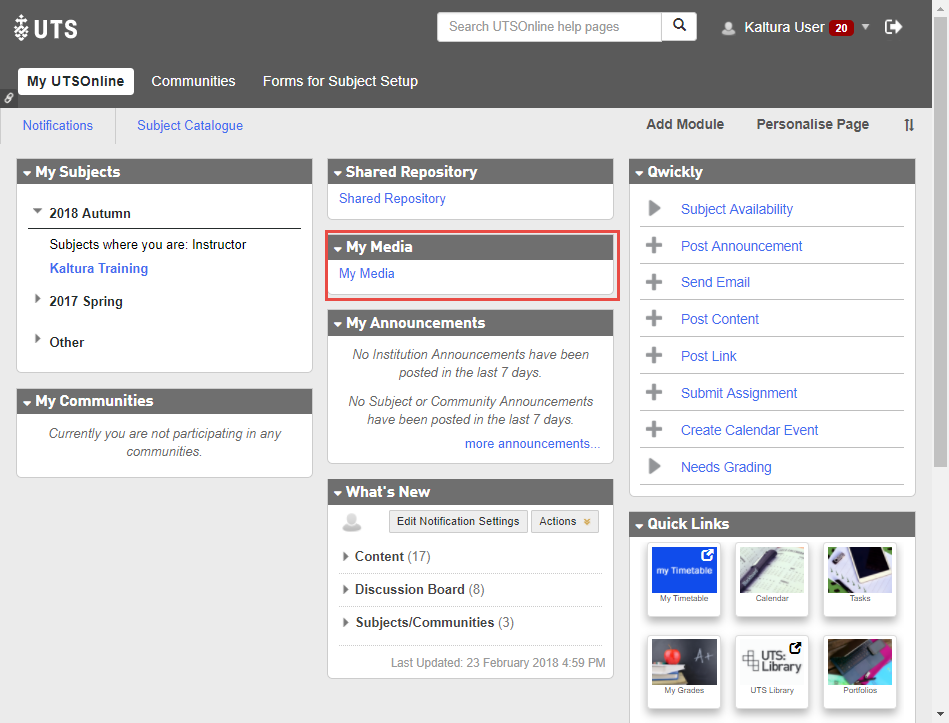This screenshot has height=723, width=949.
Task: Click the search magnifying glass icon
Action: [x=679, y=27]
